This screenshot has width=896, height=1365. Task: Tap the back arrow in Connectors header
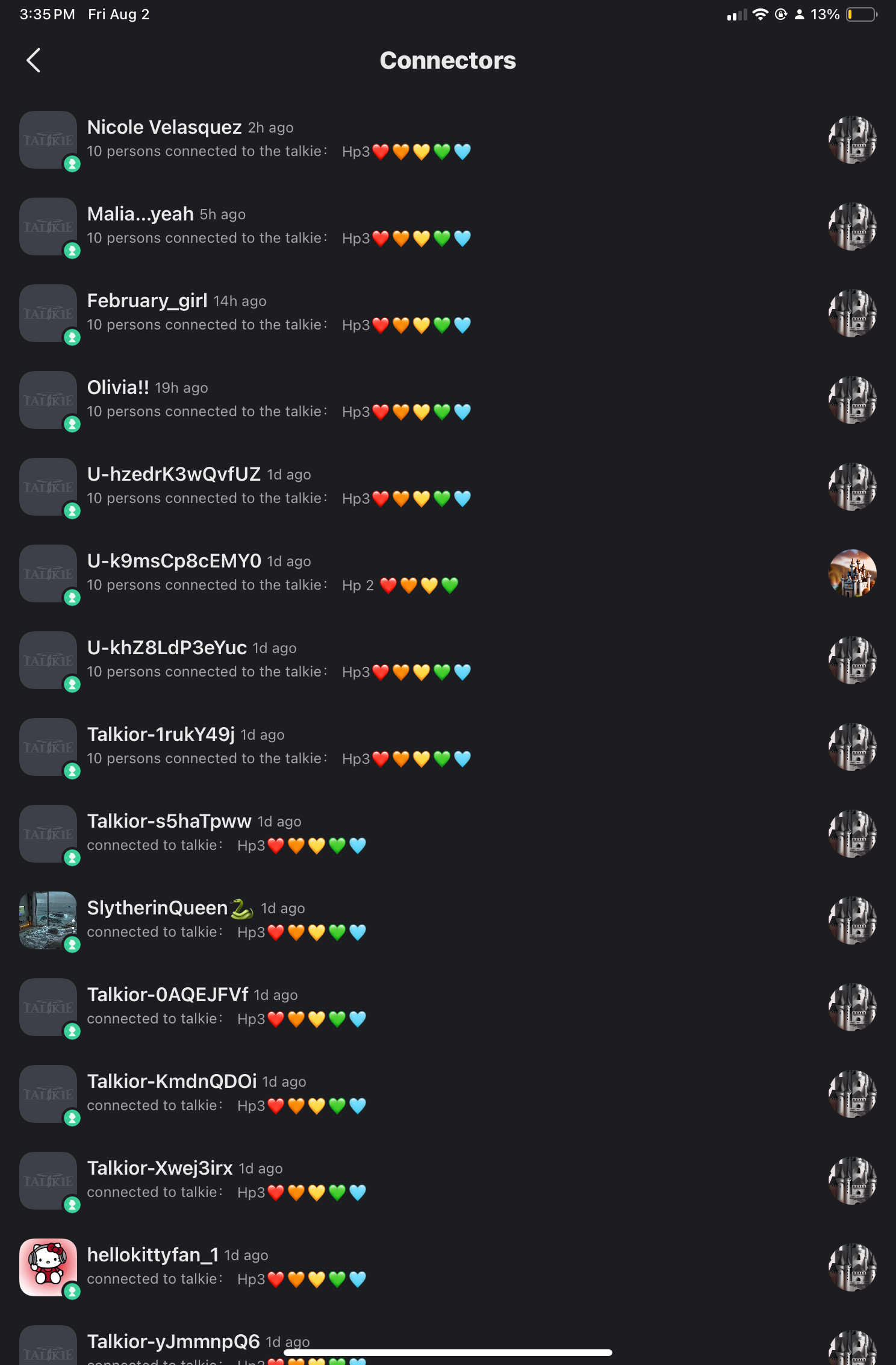(x=34, y=60)
